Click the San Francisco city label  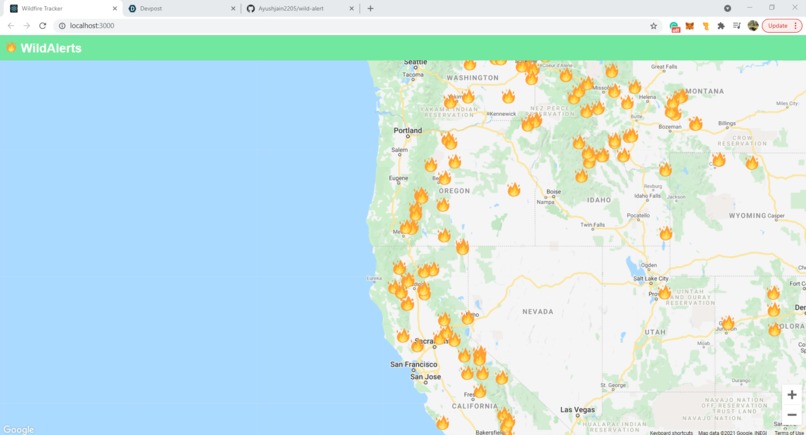click(414, 364)
